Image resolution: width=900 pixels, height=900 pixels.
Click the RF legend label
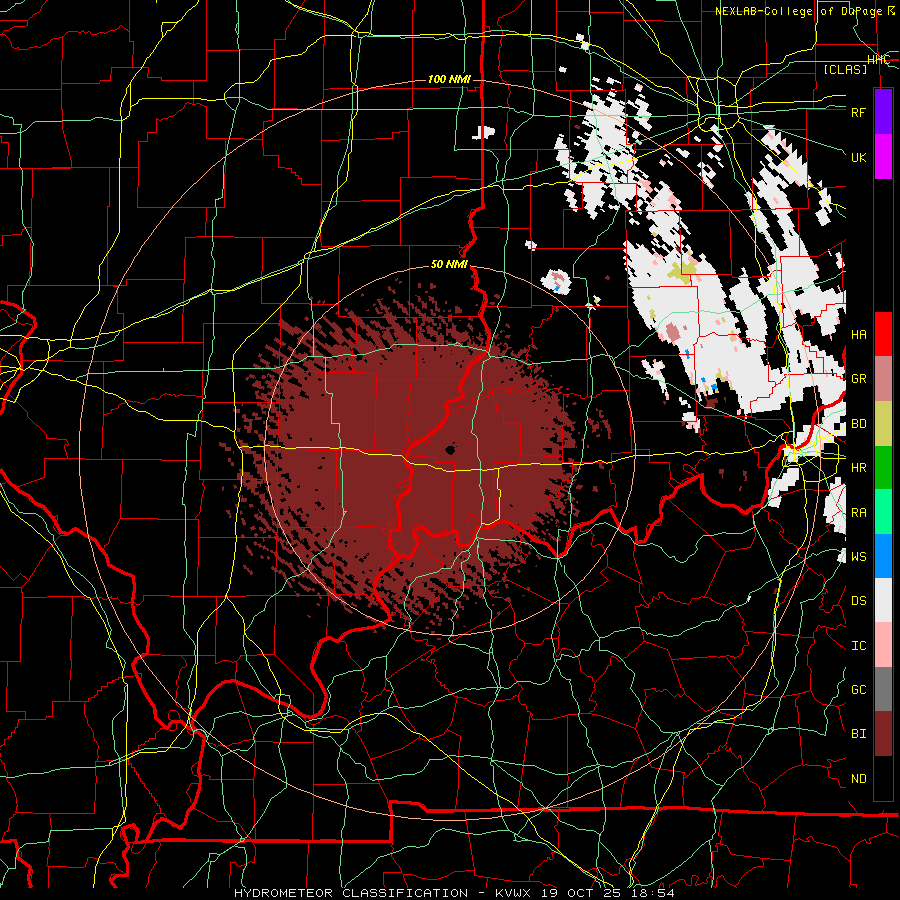(859, 112)
